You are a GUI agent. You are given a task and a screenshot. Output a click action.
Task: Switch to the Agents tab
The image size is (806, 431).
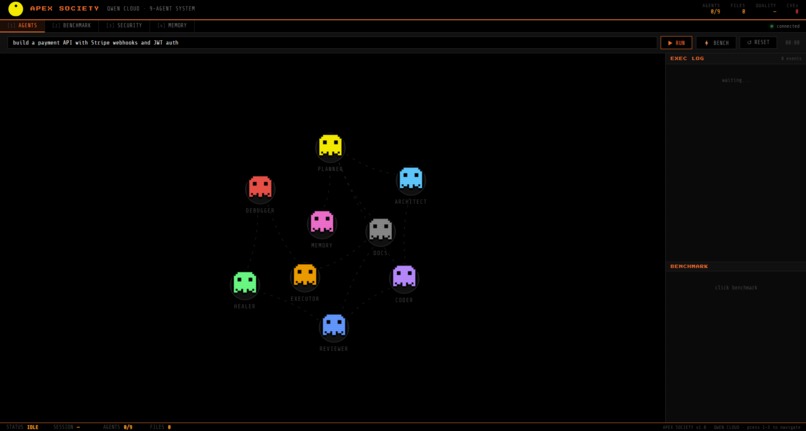(22, 25)
